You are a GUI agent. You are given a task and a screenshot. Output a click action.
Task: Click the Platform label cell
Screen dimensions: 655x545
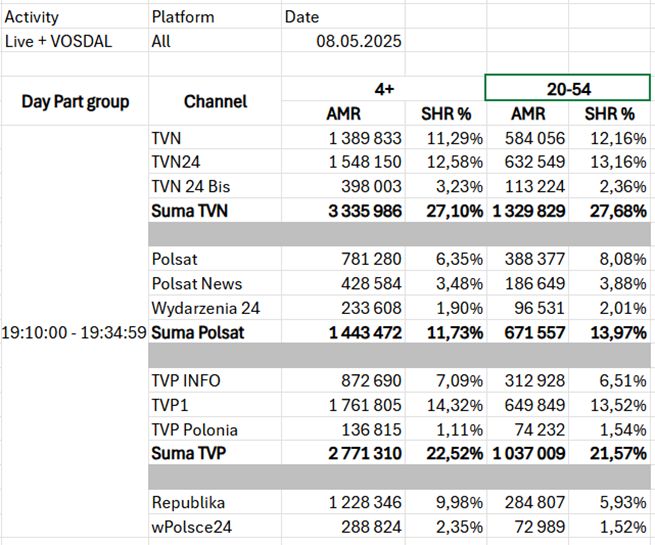(x=182, y=17)
